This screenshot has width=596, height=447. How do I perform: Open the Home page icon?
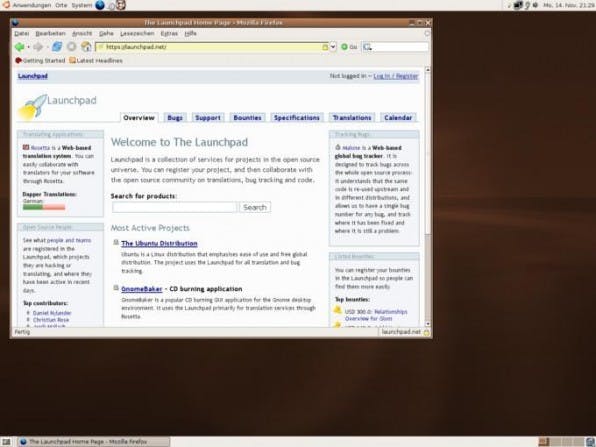click(86, 47)
